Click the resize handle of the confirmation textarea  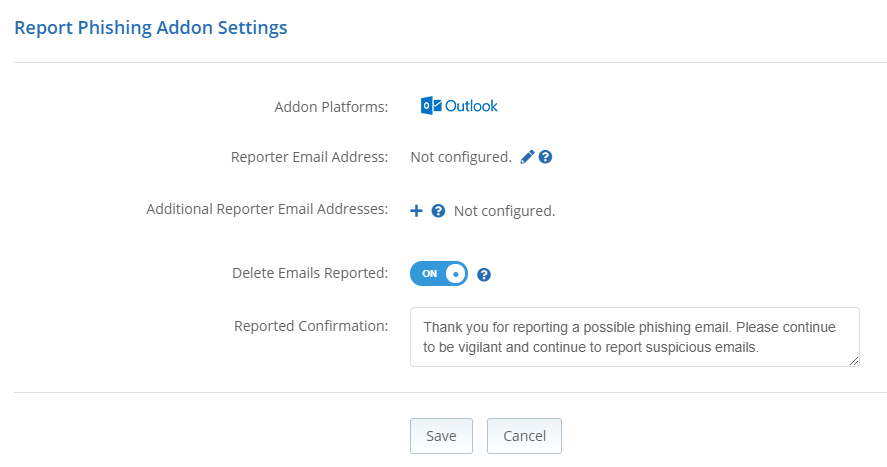(854, 361)
